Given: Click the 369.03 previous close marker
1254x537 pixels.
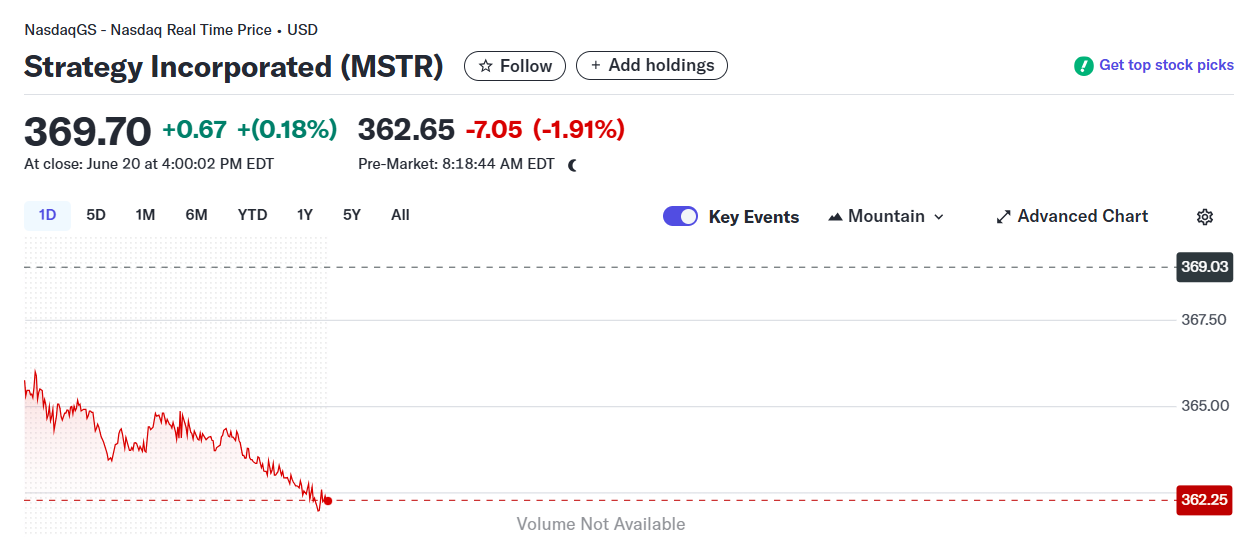Looking at the screenshot, I should tap(1204, 267).
